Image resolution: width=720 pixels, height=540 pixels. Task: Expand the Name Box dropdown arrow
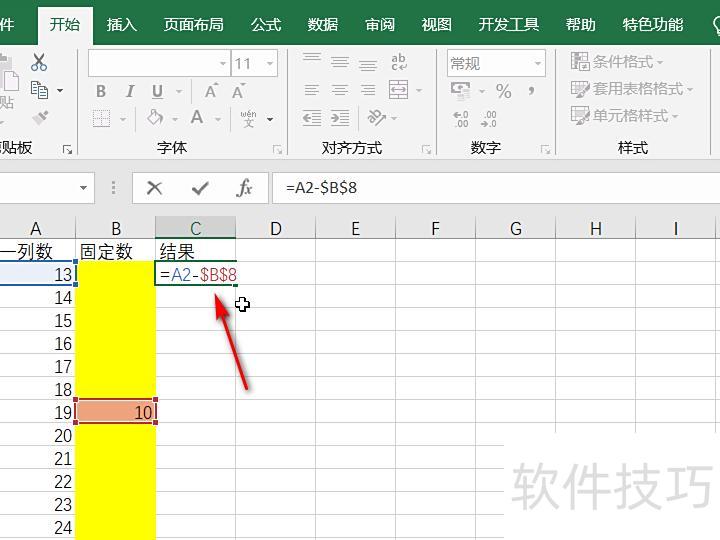coord(83,188)
